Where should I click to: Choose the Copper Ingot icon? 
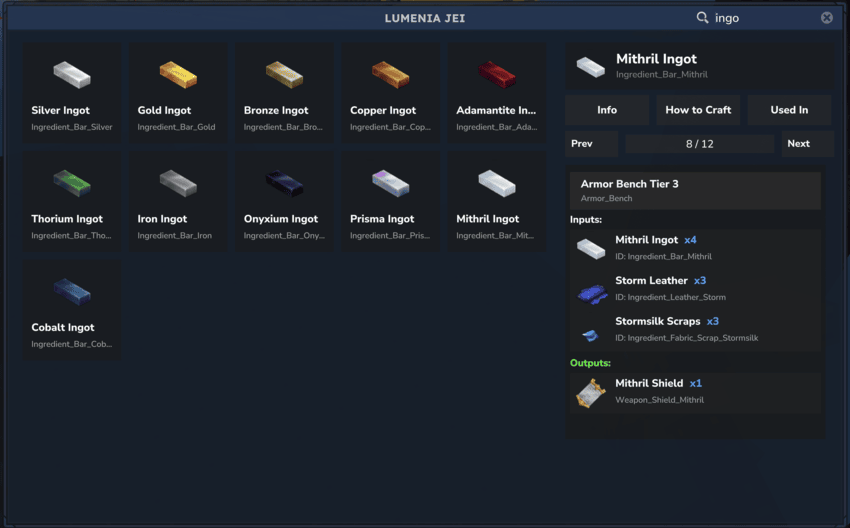(x=390, y=74)
